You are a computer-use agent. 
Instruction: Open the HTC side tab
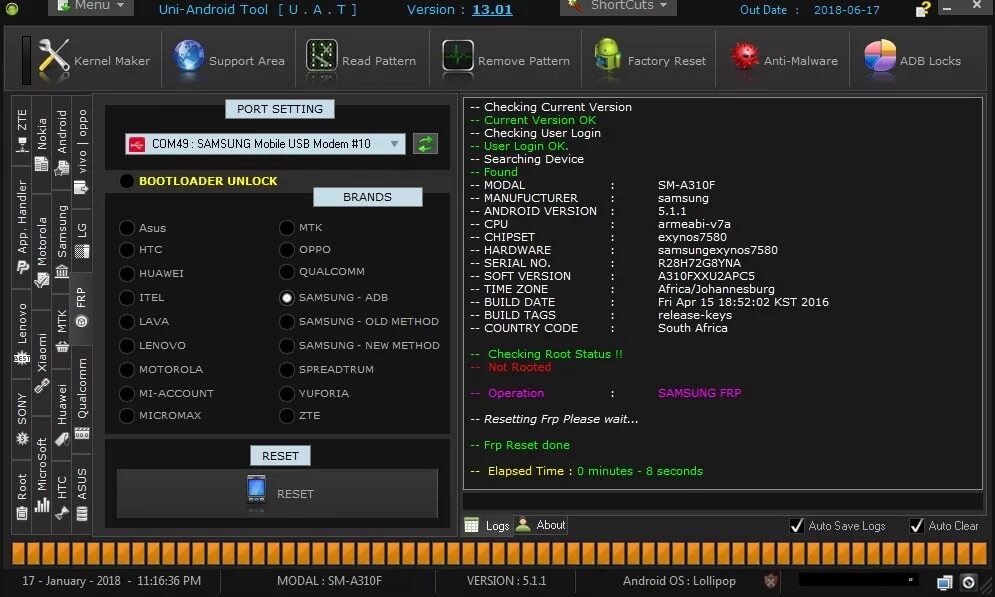(62, 497)
